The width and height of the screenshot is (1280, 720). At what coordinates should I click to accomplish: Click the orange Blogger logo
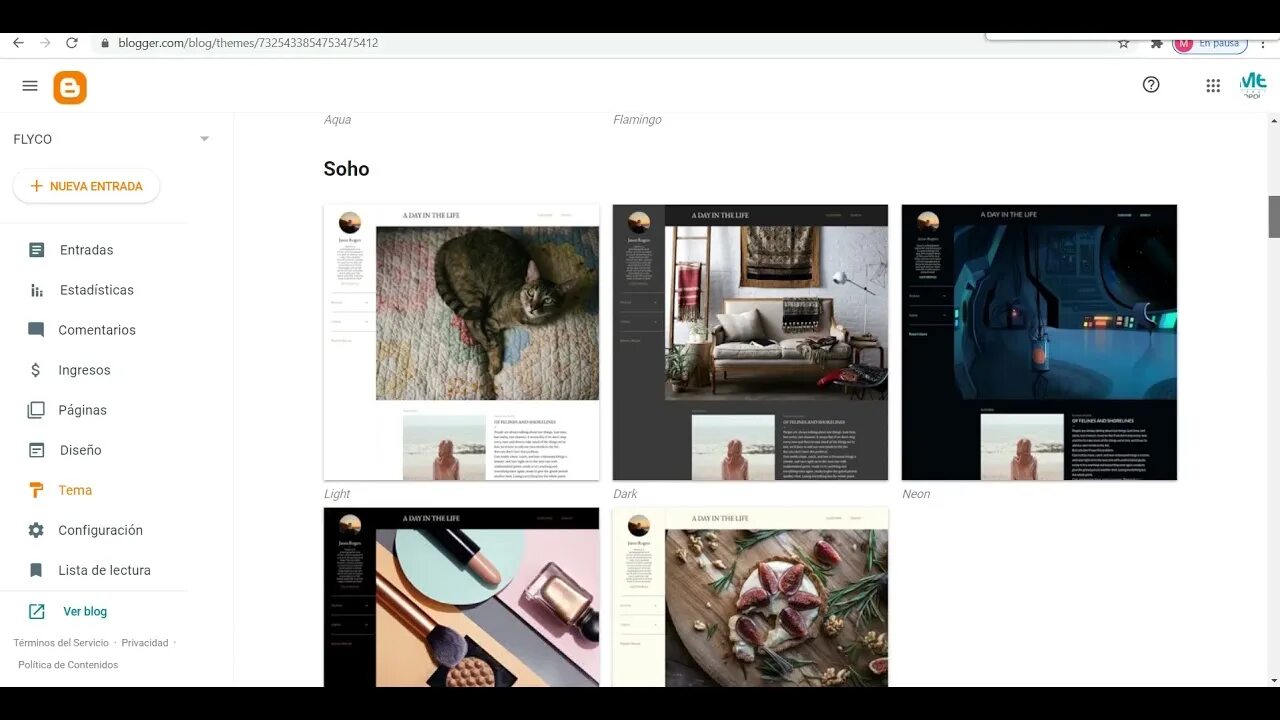point(70,88)
